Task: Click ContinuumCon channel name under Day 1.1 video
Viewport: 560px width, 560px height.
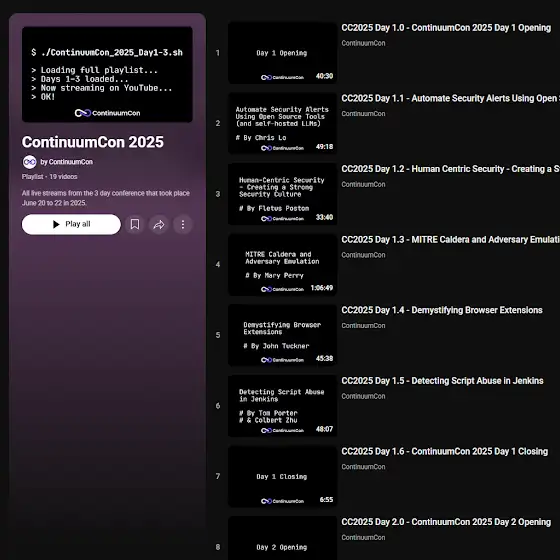Action: point(363,114)
